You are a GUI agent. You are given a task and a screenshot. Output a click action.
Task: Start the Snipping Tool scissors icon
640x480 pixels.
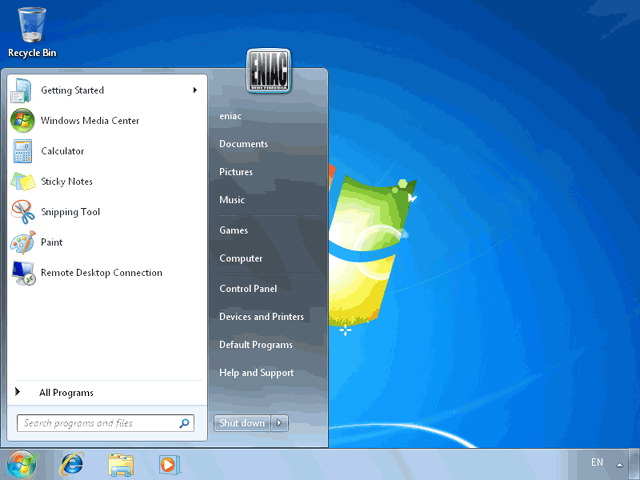click(x=23, y=212)
